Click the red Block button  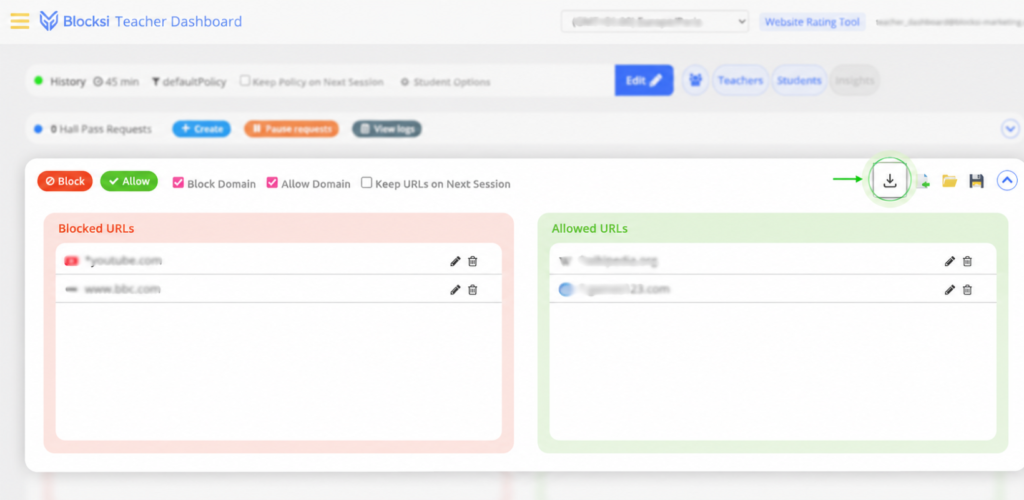65,181
